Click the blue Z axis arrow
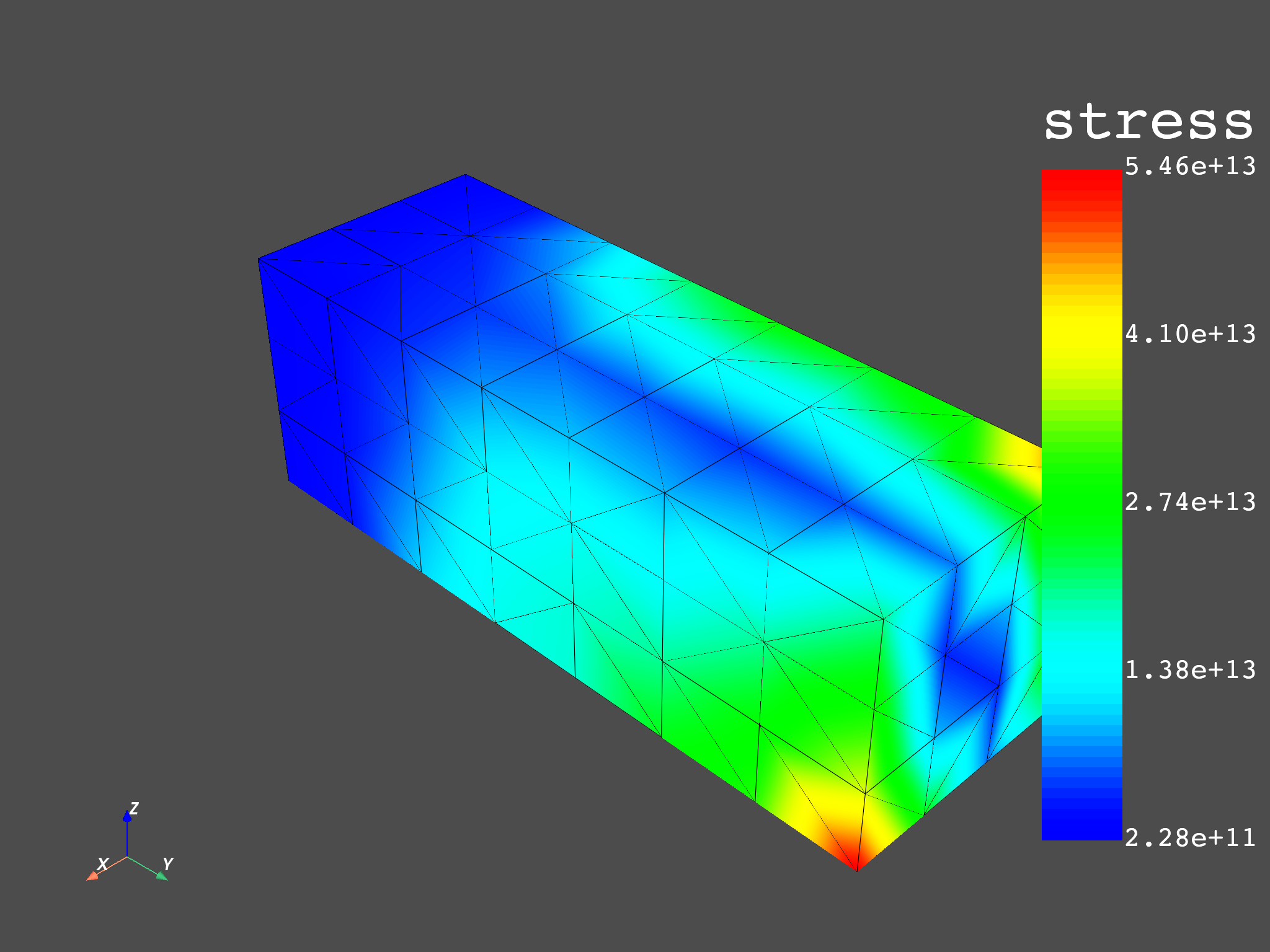This screenshot has width=1270, height=952. [127, 834]
